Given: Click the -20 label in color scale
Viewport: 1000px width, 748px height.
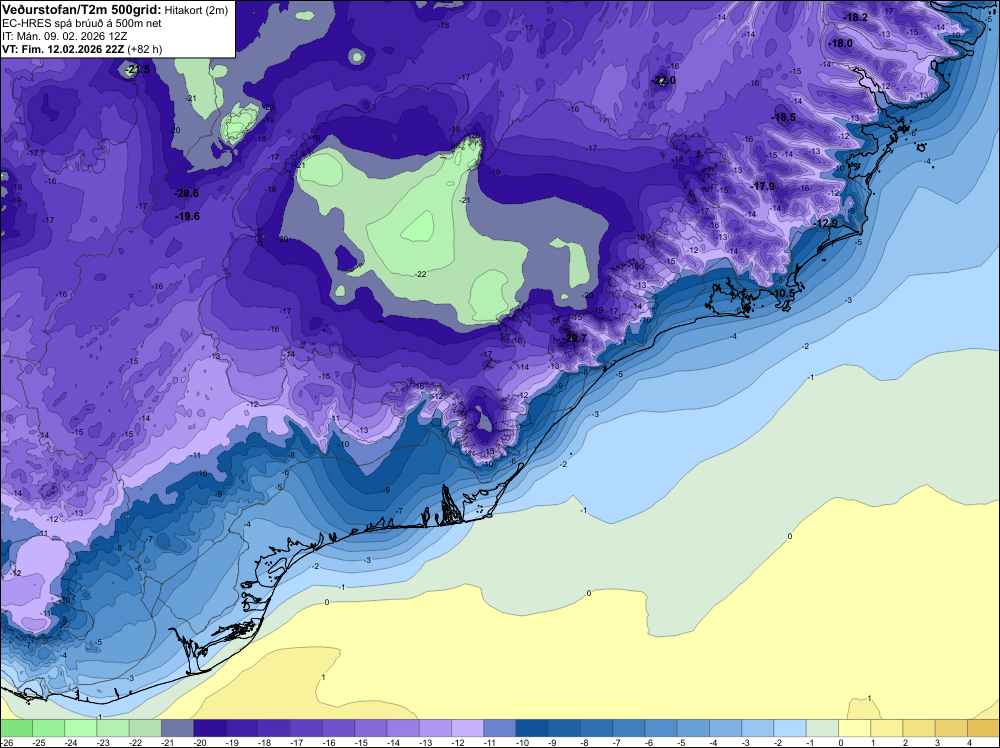Looking at the screenshot, I should 200,742.
